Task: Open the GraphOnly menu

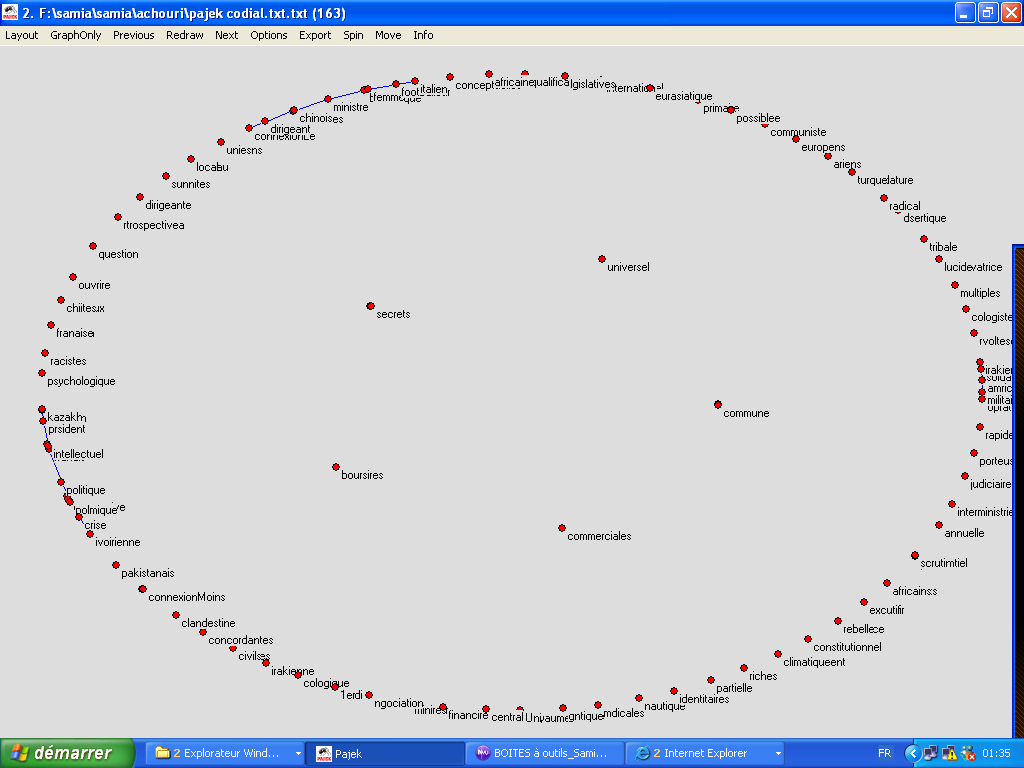Action: click(x=76, y=35)
